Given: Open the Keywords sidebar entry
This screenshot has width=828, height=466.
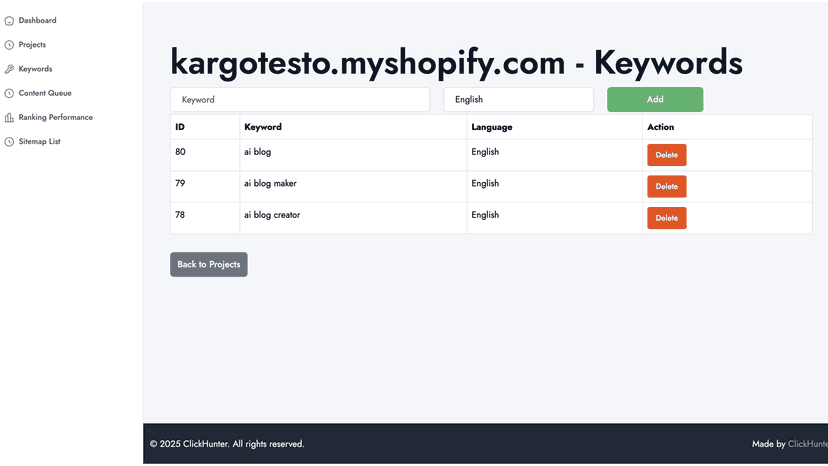Looking at the screenshot, I should click(35, 69).
